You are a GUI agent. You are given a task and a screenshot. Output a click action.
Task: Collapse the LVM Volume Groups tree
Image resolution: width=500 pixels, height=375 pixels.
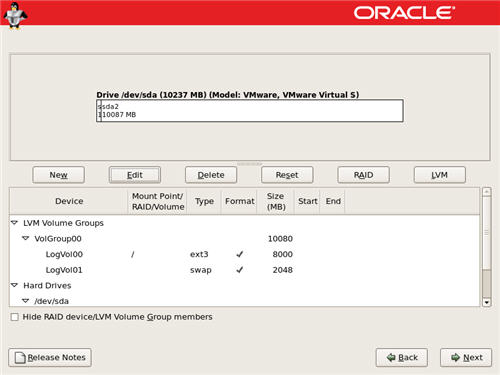click(14, 223)
